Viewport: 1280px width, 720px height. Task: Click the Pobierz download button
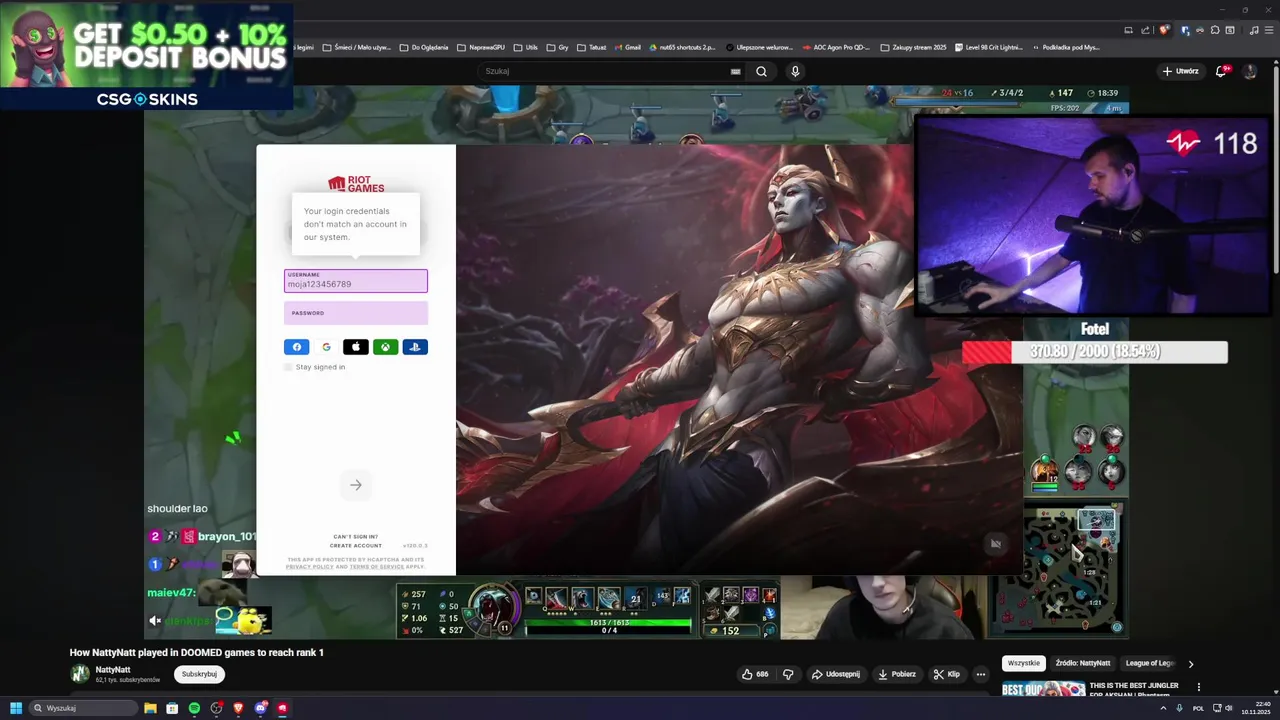coord(897,674)
